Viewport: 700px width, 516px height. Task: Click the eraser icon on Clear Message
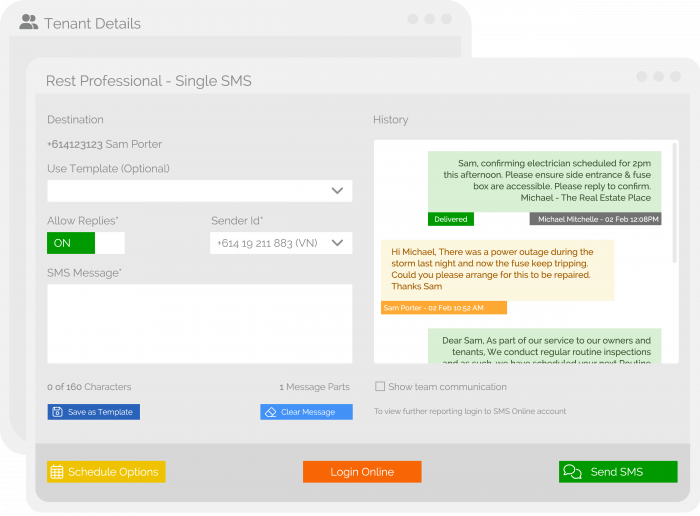coord(270,412)
